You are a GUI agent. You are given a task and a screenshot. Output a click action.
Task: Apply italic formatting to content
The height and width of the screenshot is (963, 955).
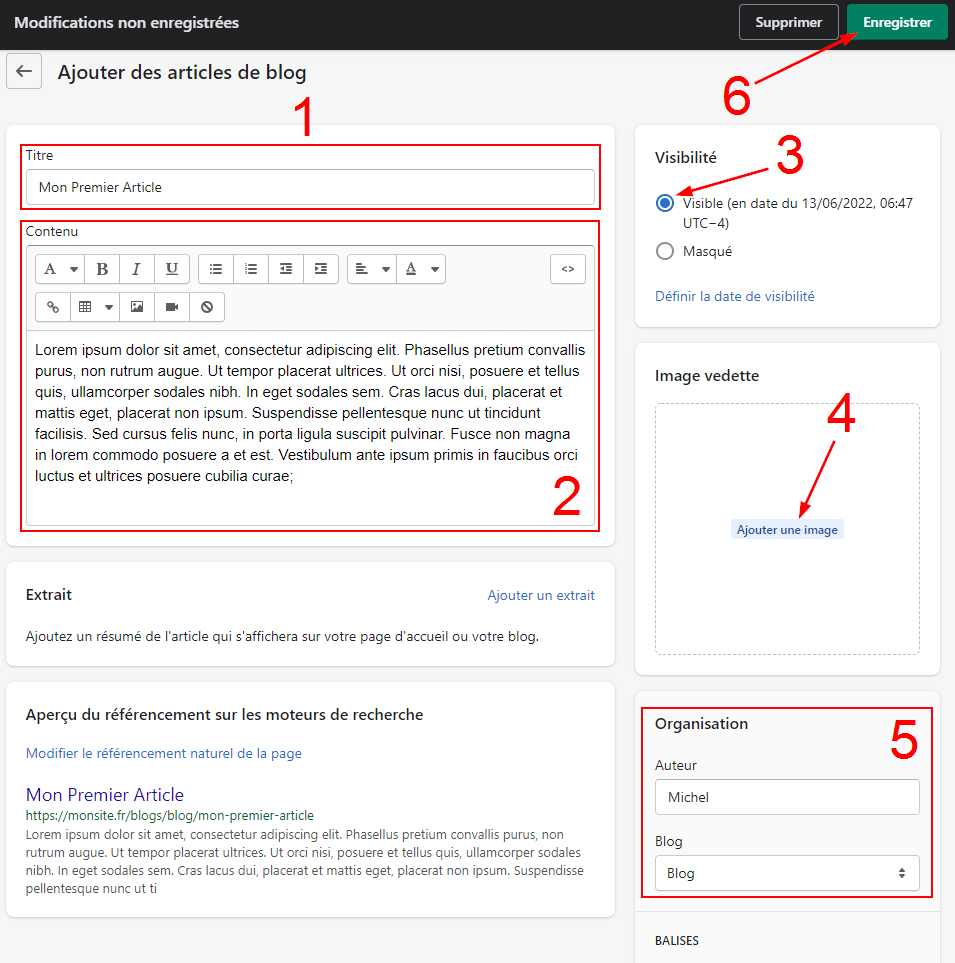137,269
